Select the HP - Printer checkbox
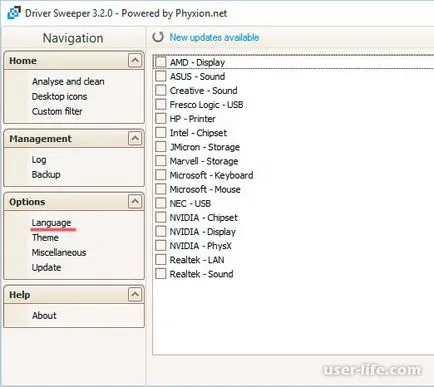The image size is (434, 387). click(x=161, y=118)
